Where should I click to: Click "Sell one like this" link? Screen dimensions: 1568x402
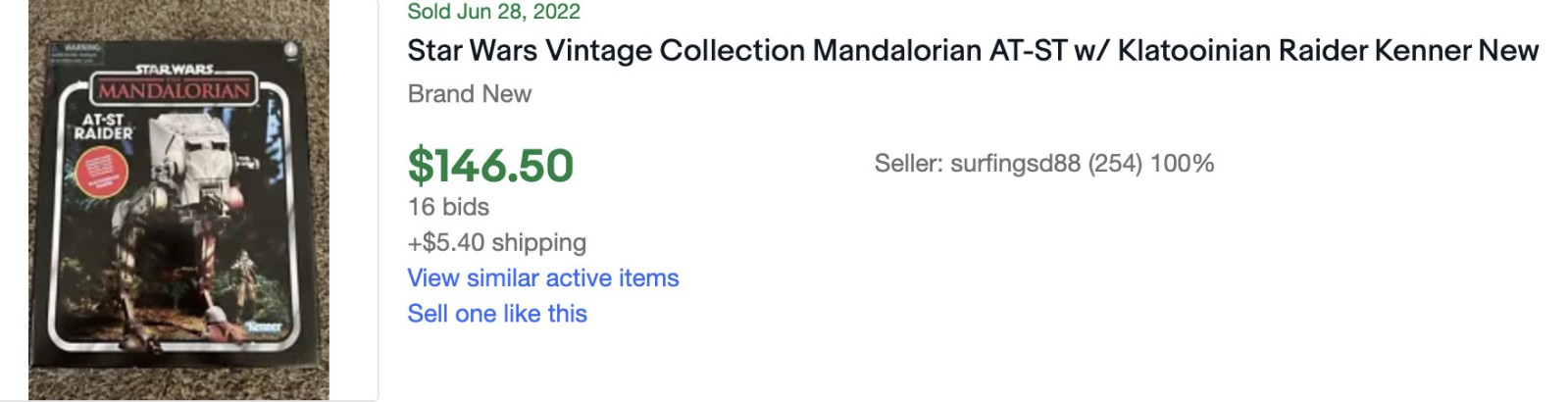(496, 314)
